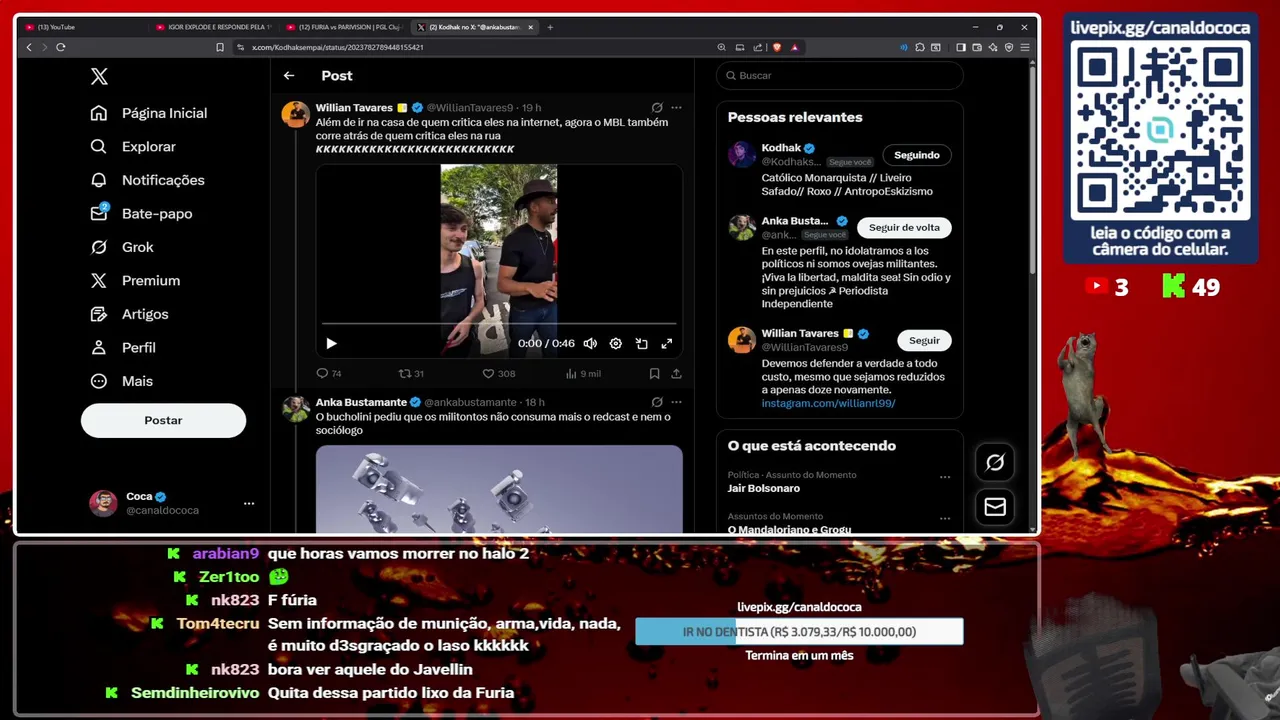
Task: Repost the post with 31 reposts
Action: 411,373
